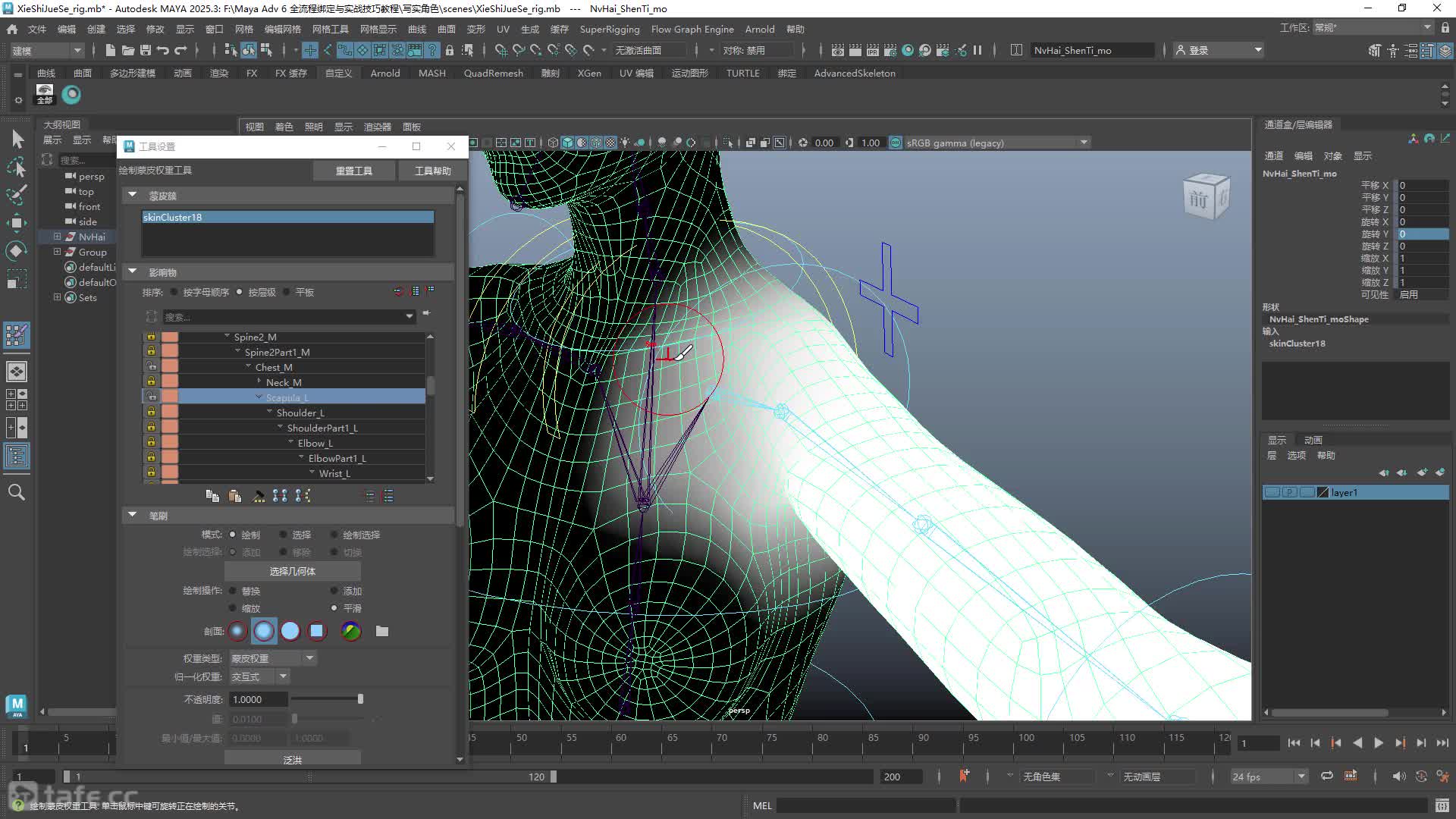Click the undo arrow in the toolbar
1456x819 pixels.
click(x=163, y=50)
